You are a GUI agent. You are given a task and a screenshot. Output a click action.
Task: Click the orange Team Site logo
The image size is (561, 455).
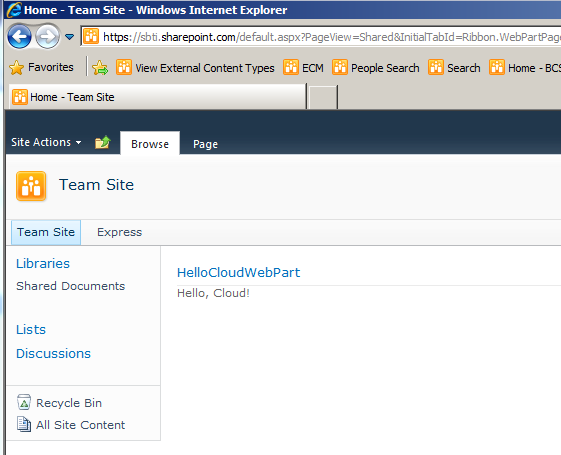31,186
